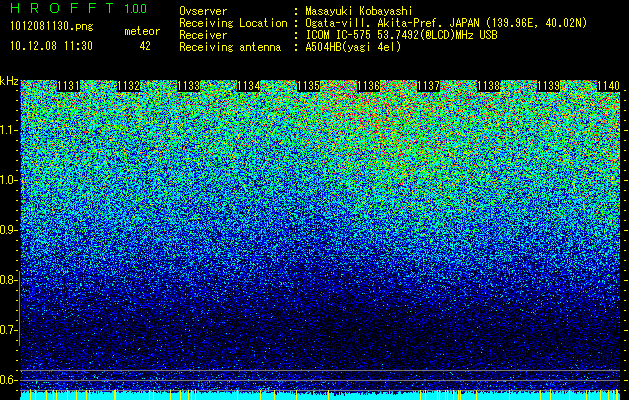
Task: Click the name Masayuki Kobayashi
Action: (359, 12)
